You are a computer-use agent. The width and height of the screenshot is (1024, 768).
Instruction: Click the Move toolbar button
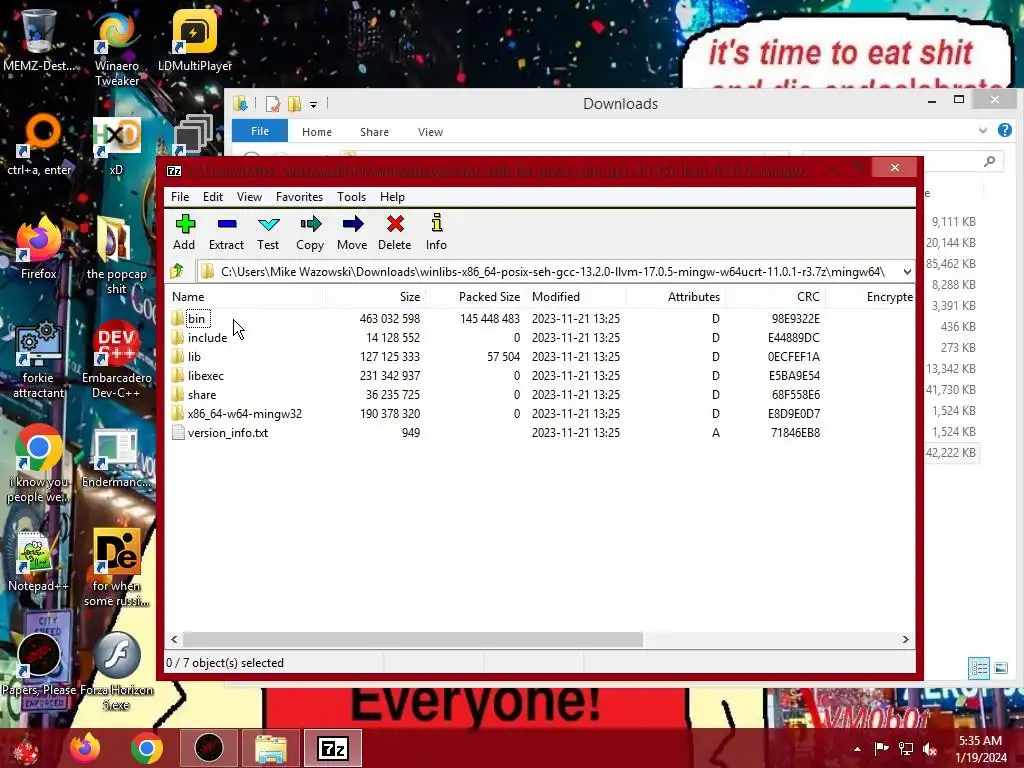352,232
